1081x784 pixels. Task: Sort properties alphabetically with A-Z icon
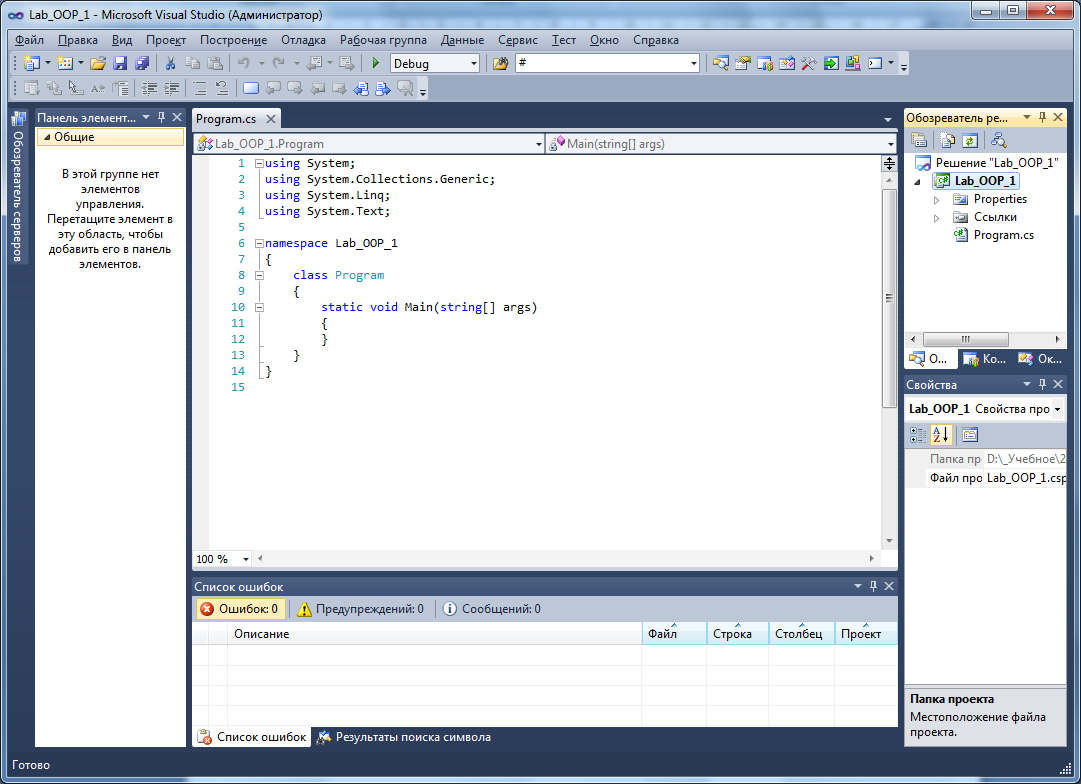pyautogui.click(x=941, y=434)
